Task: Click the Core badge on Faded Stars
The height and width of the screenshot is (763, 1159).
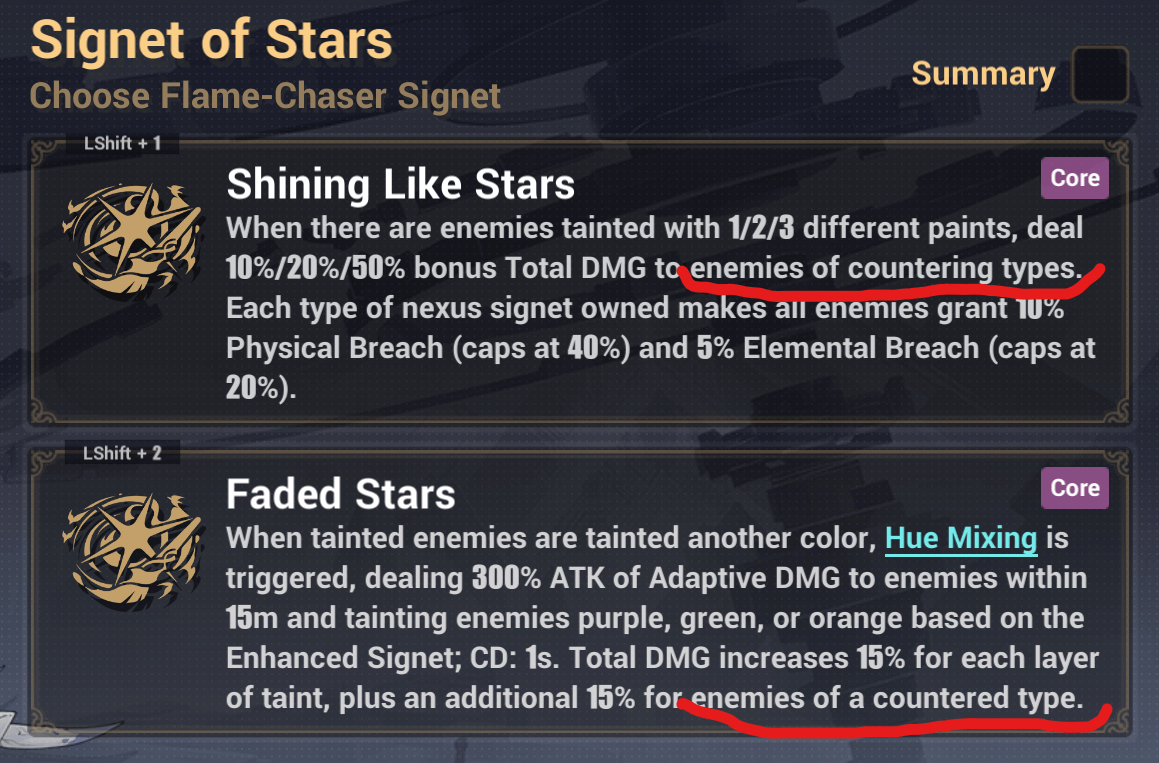Action: (1075, 488)
